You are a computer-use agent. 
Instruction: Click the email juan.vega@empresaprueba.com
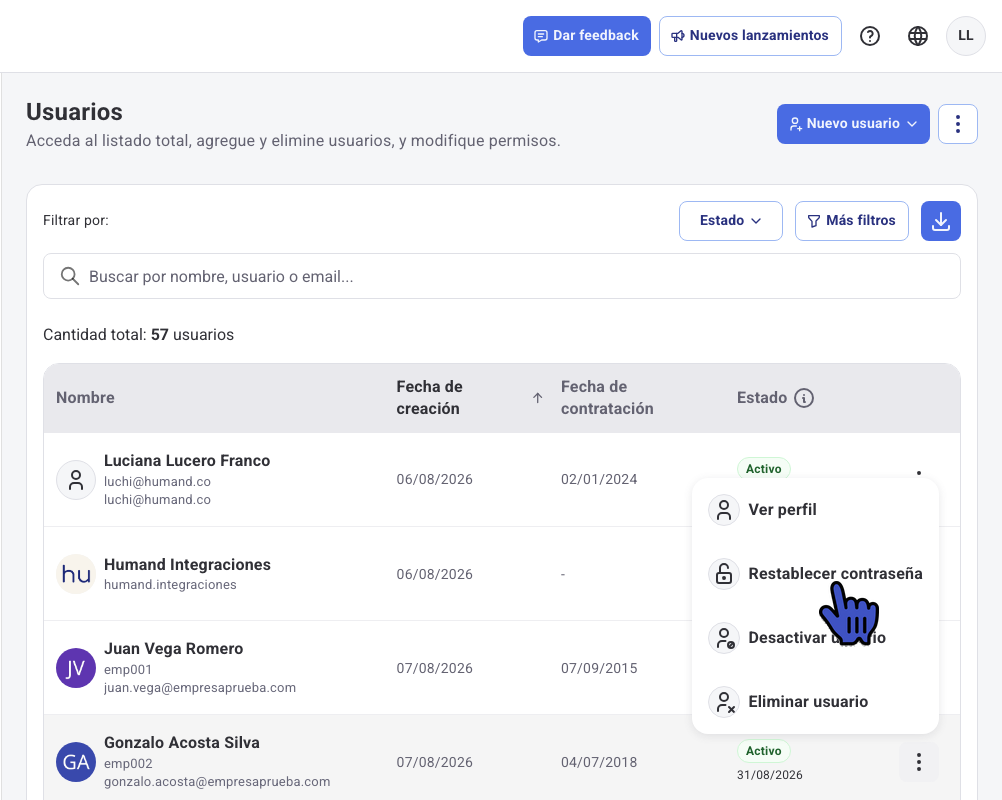(x=200, y=688)
